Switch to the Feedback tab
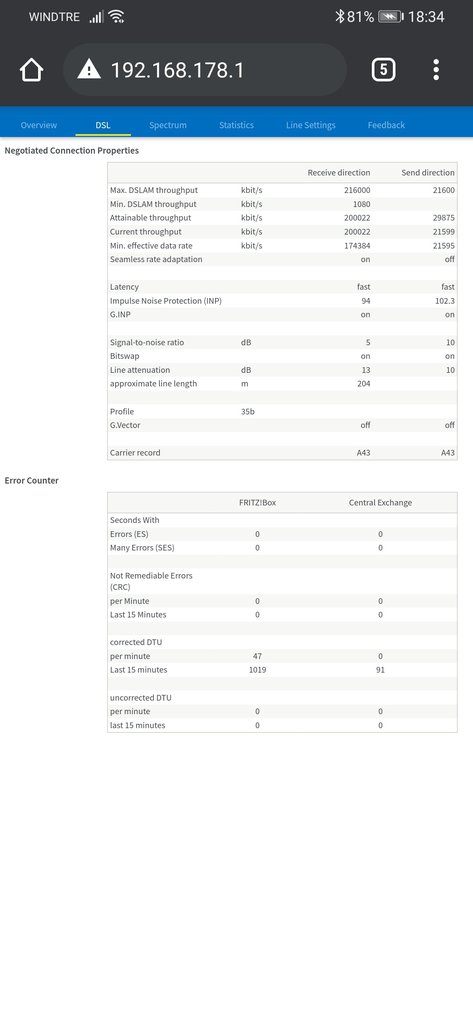Image resolution: width=473 pixels, height=1024 pixels. pyautogui.click(x=386, y=125)
